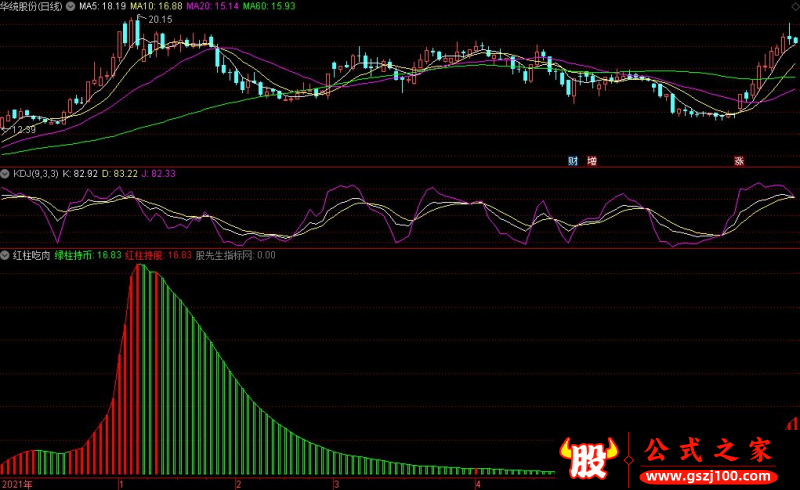Click the 20.15 high price label
Image resolution: width=800 pixels, height=490 pixels.
pos(160,20)
